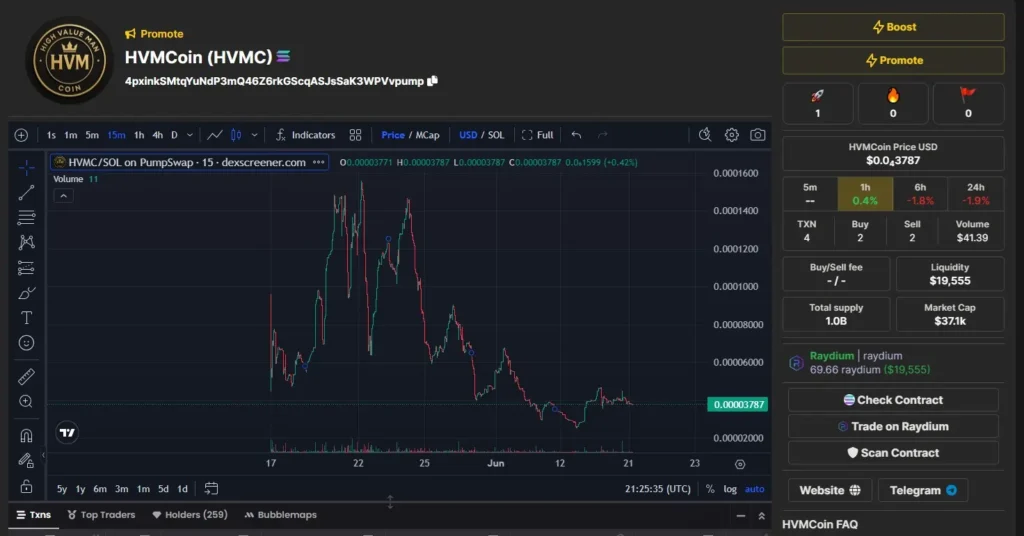Select the pattern drawing tool
The height and width of the screenshot is (536, 1024).
pyautogui.click(x=26, y=242)
